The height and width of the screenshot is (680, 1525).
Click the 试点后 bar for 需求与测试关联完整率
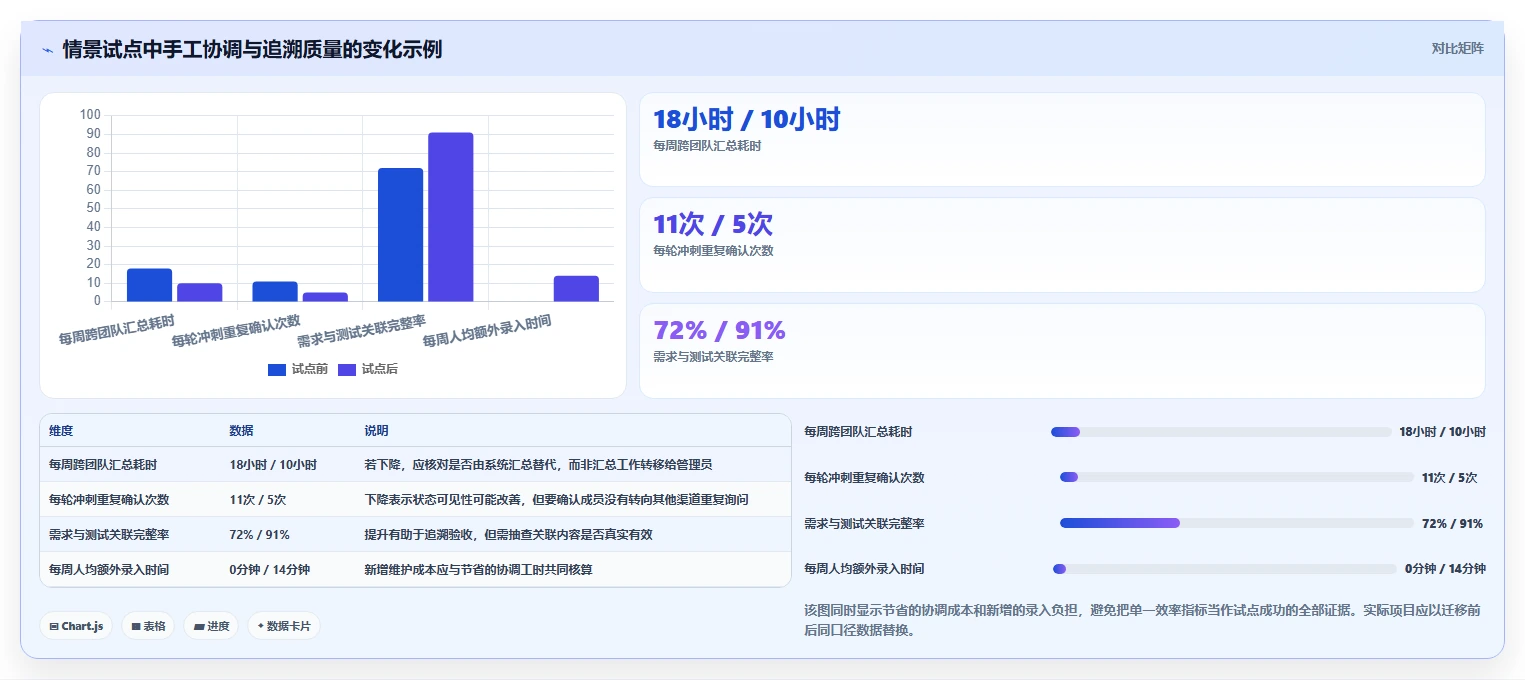click(451, 217)
